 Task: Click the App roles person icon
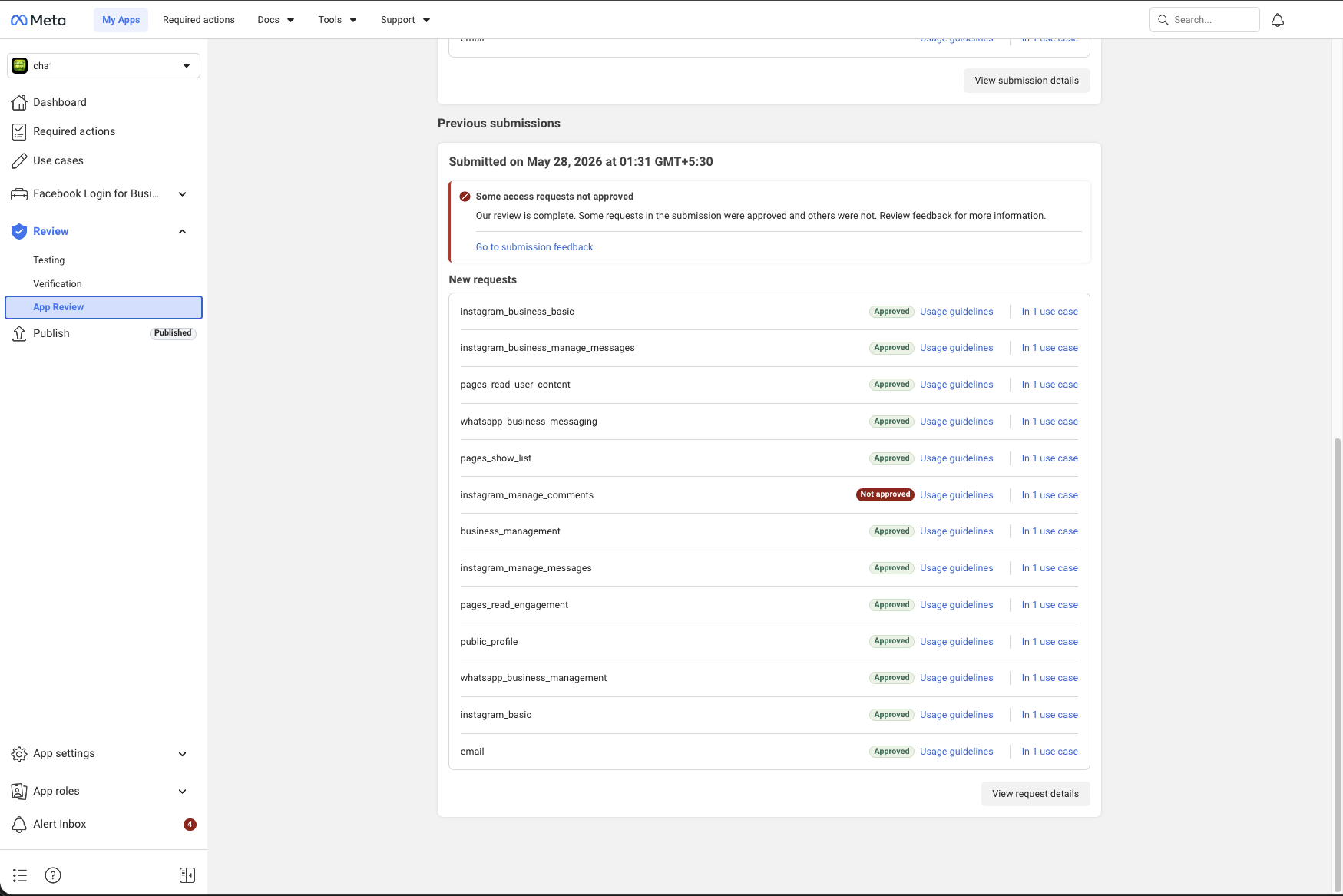19,791
